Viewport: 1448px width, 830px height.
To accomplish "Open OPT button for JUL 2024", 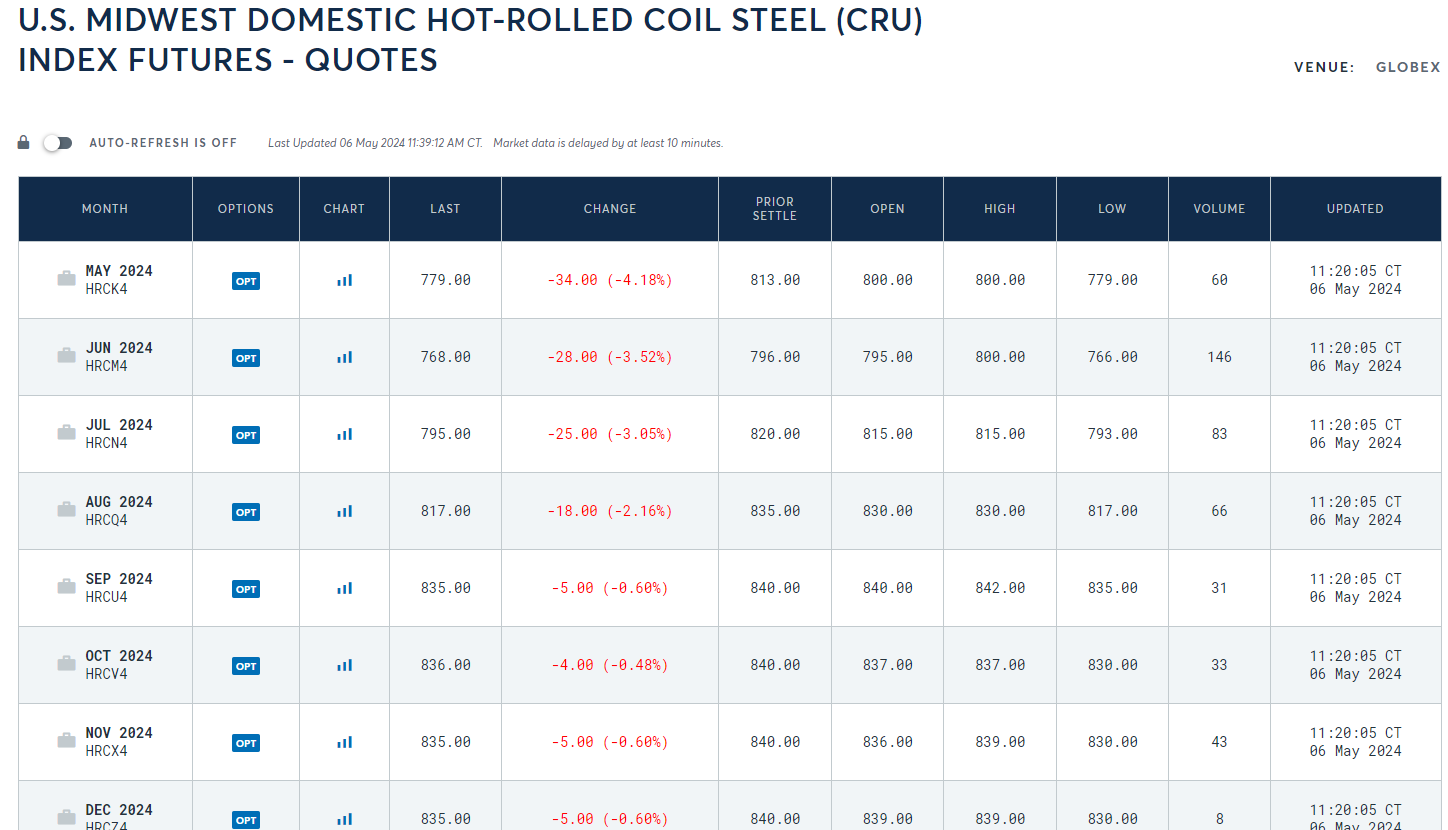I will (246, 435).
